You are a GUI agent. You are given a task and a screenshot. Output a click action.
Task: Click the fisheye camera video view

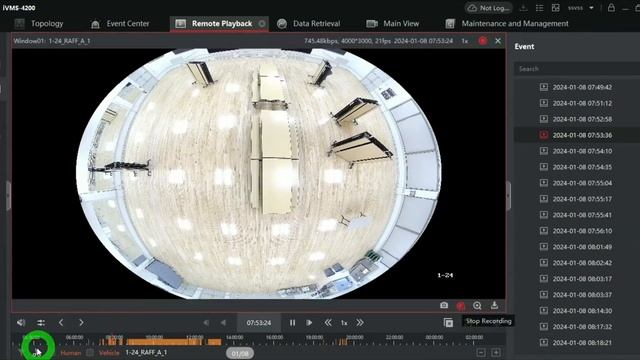click(x=258, y=173)
